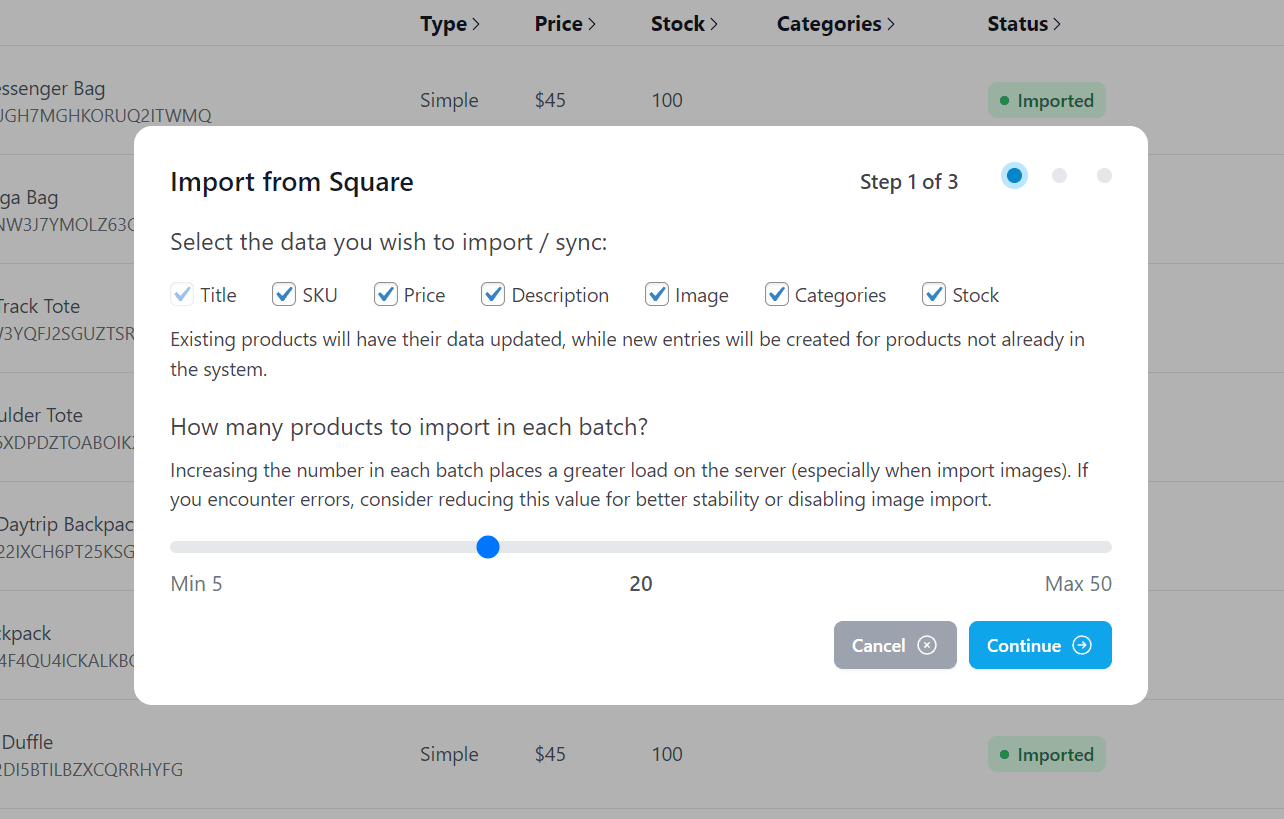Screen dimensions: 1284x819
Task: Click the 'Step 1 of 3' text
Action: [x=909, y=182]
